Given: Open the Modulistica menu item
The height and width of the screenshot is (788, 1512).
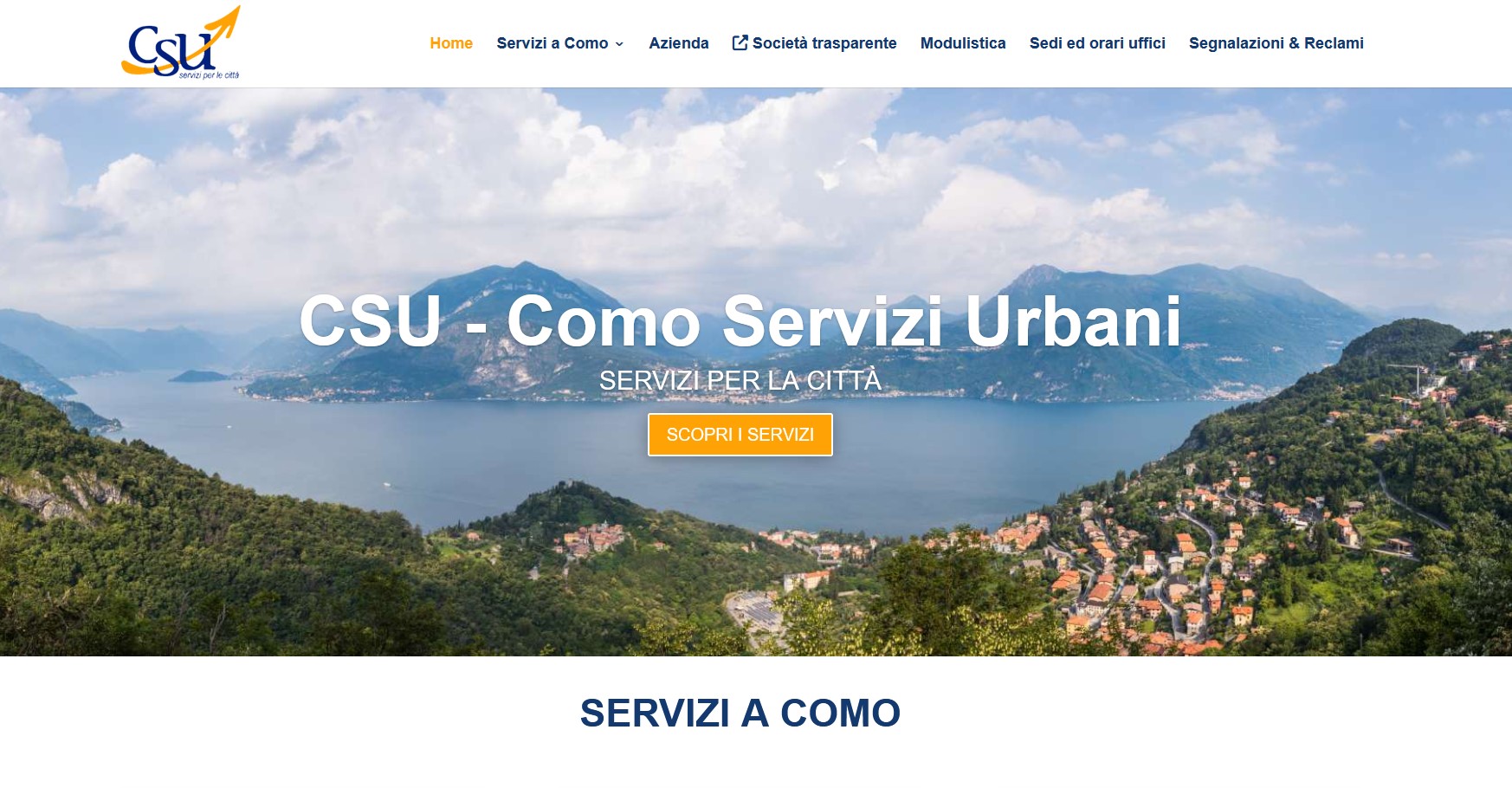Looking at the screenshot, I should point(963,43).
